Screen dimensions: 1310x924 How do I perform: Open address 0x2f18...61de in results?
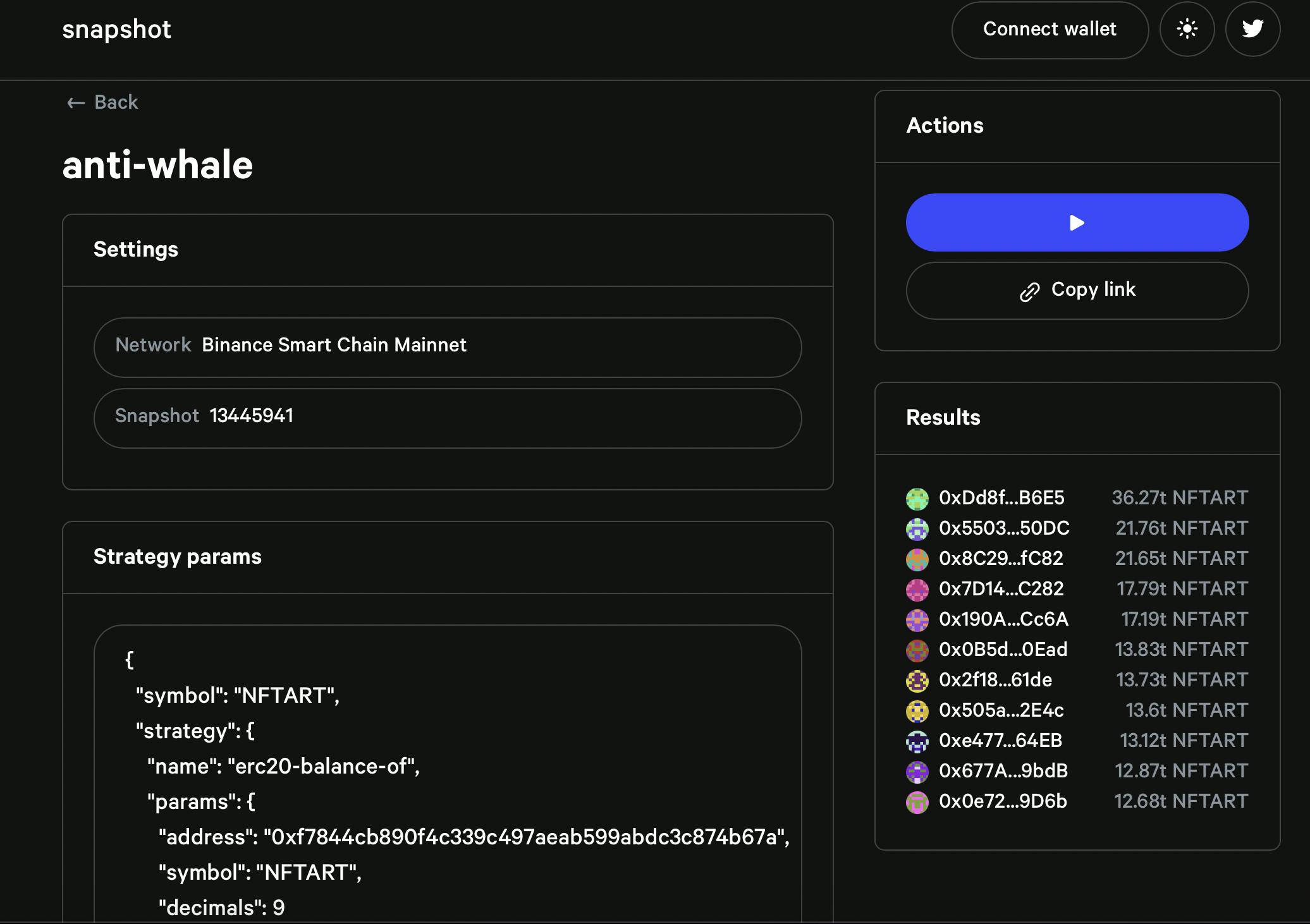[x=995, y=680]
